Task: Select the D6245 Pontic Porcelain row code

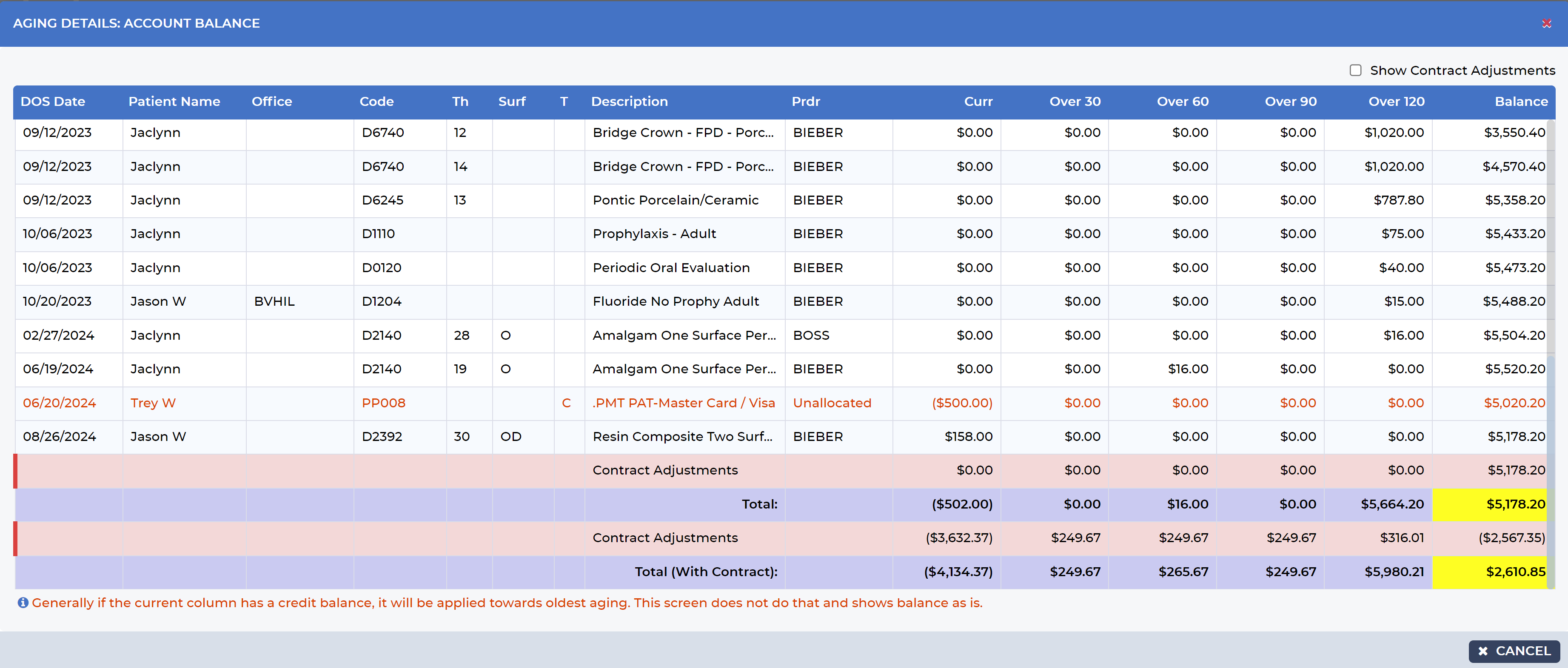Action: [x=382, y=200]
